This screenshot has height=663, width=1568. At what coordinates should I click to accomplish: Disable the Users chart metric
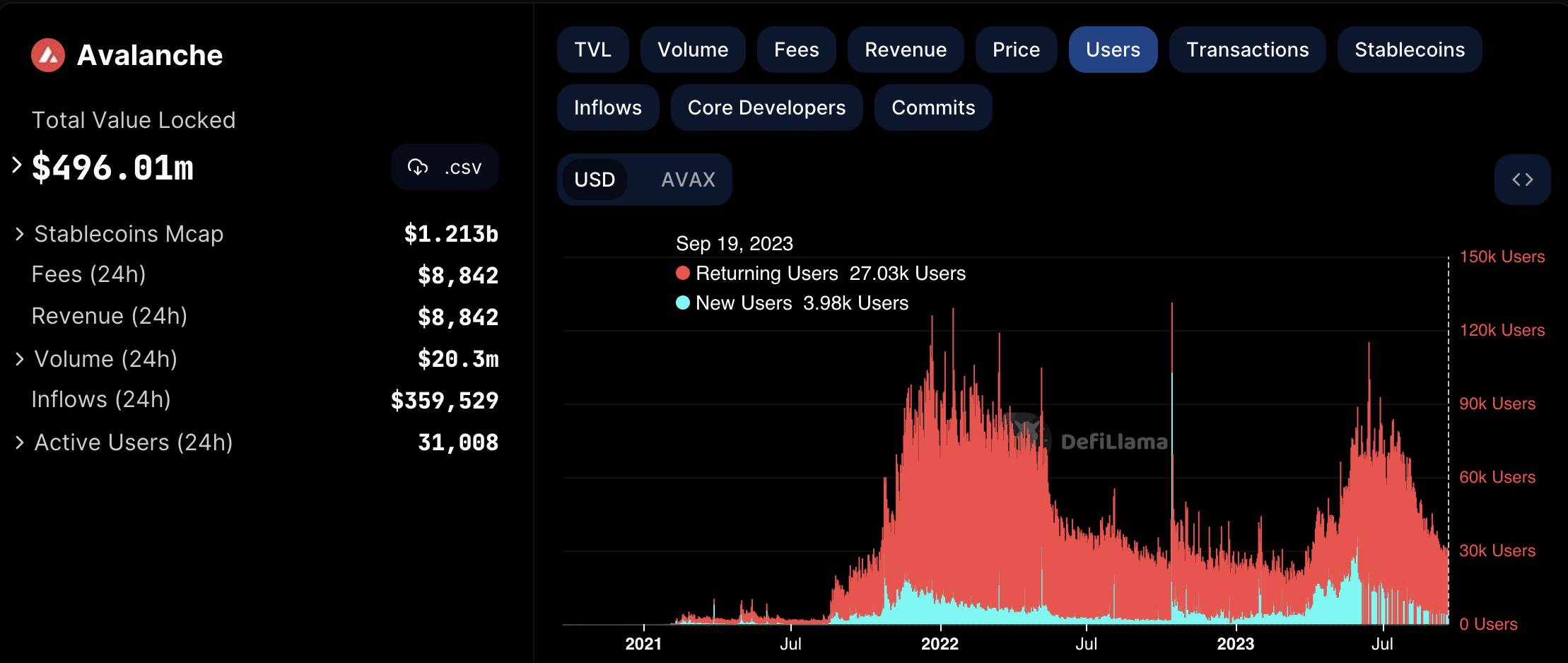pos(1113,49)
